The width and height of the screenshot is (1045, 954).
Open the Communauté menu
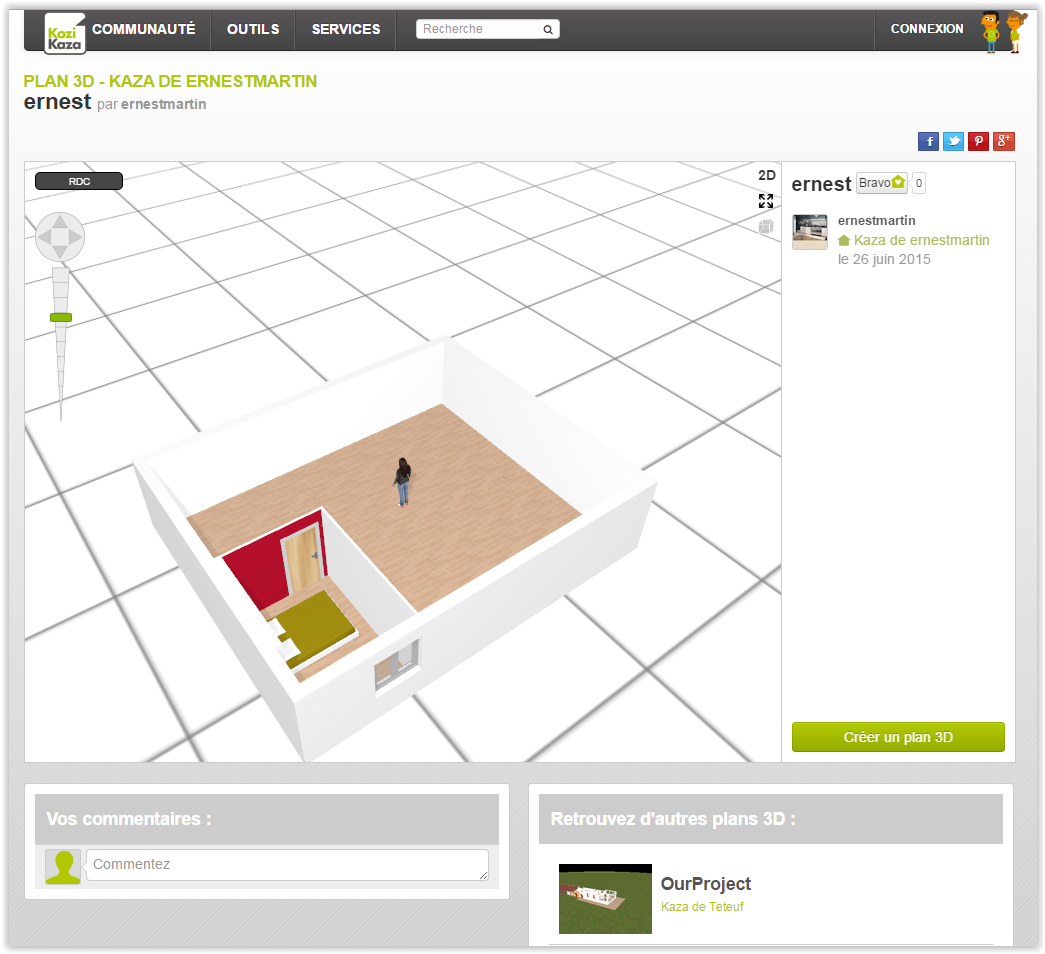click(144, 30)
